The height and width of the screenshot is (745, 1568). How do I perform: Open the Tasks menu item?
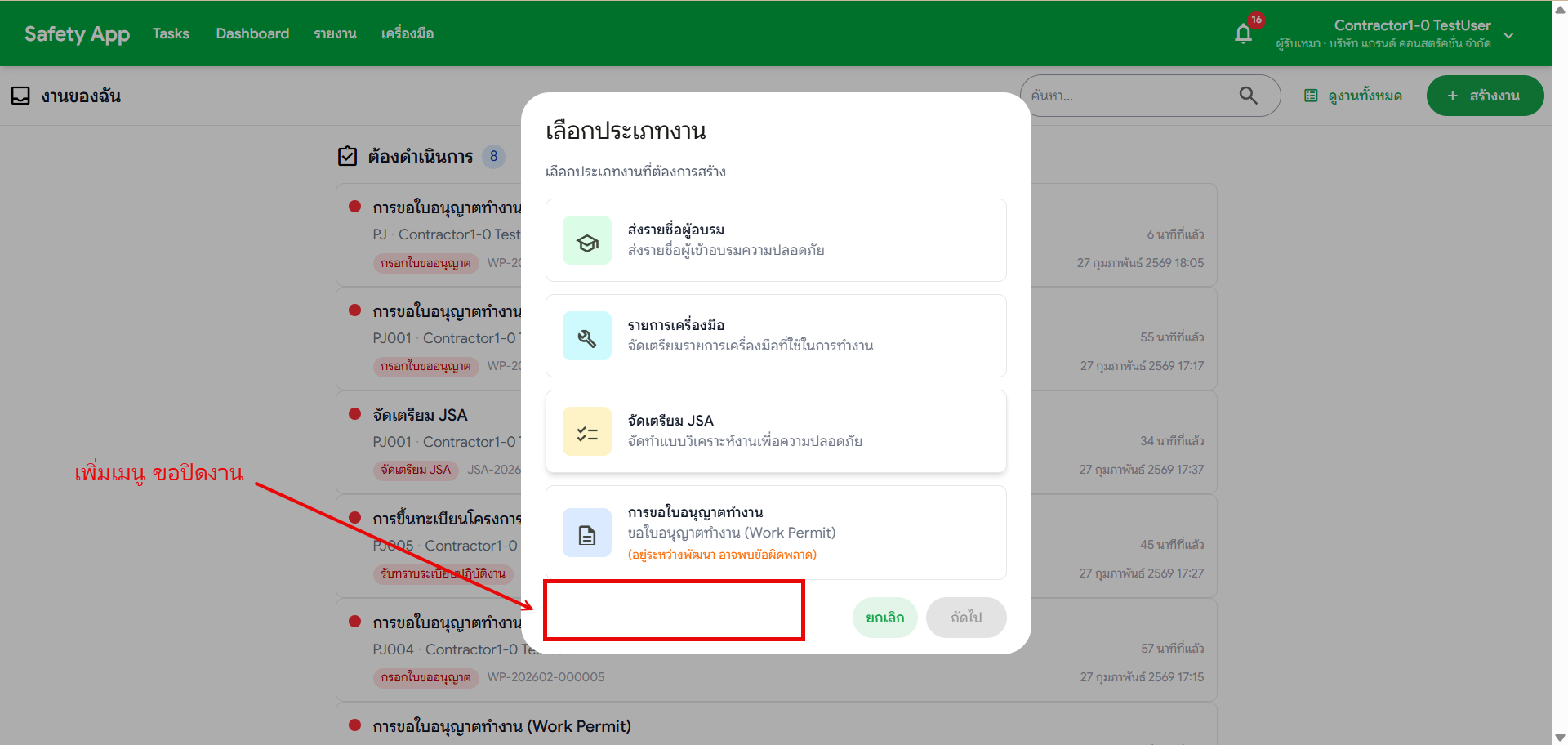[x=170, y=33]
